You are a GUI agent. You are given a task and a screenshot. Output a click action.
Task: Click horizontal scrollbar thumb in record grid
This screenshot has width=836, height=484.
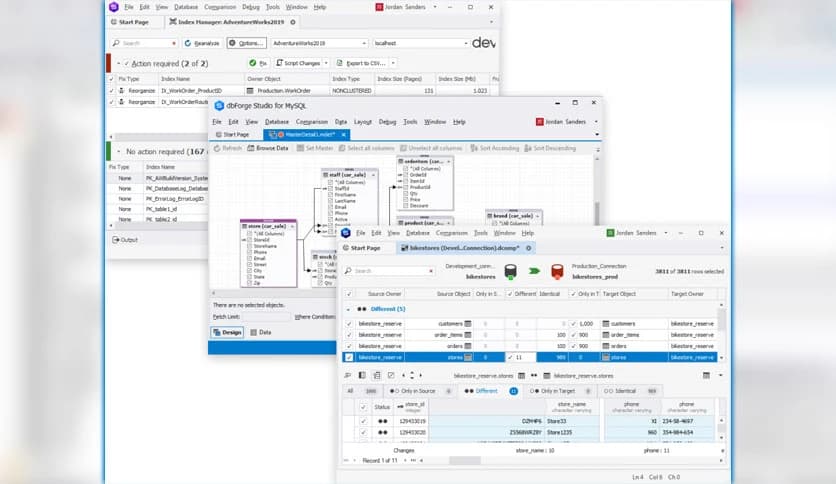465,460
